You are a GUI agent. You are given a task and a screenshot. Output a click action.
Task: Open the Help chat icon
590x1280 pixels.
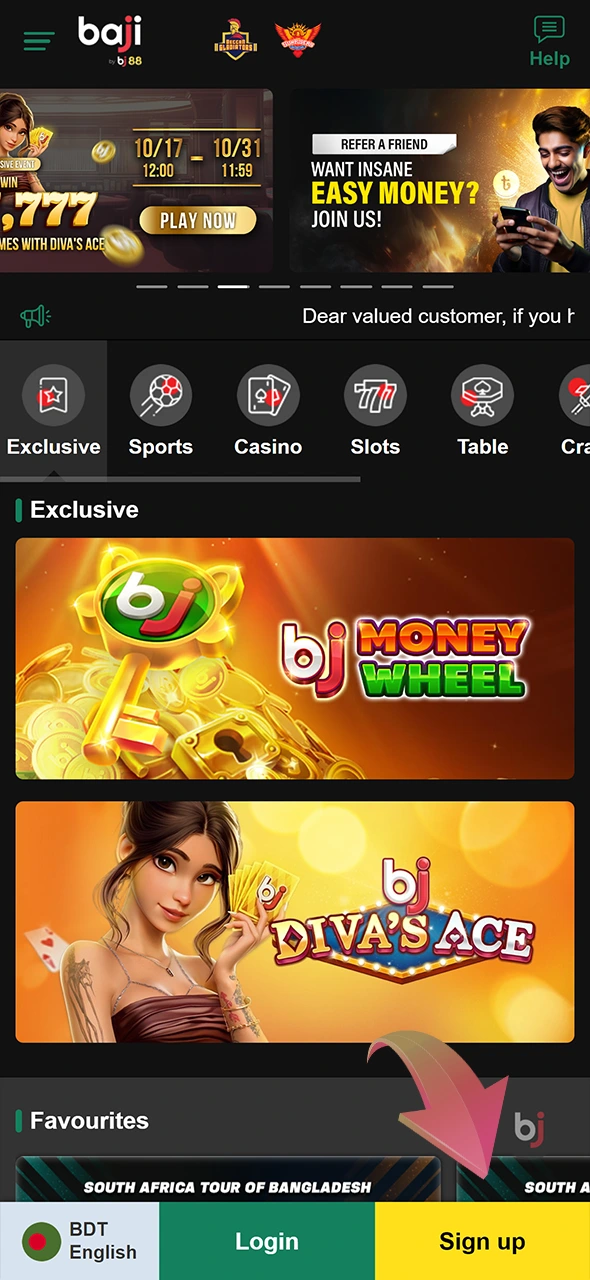pos(549,42)
